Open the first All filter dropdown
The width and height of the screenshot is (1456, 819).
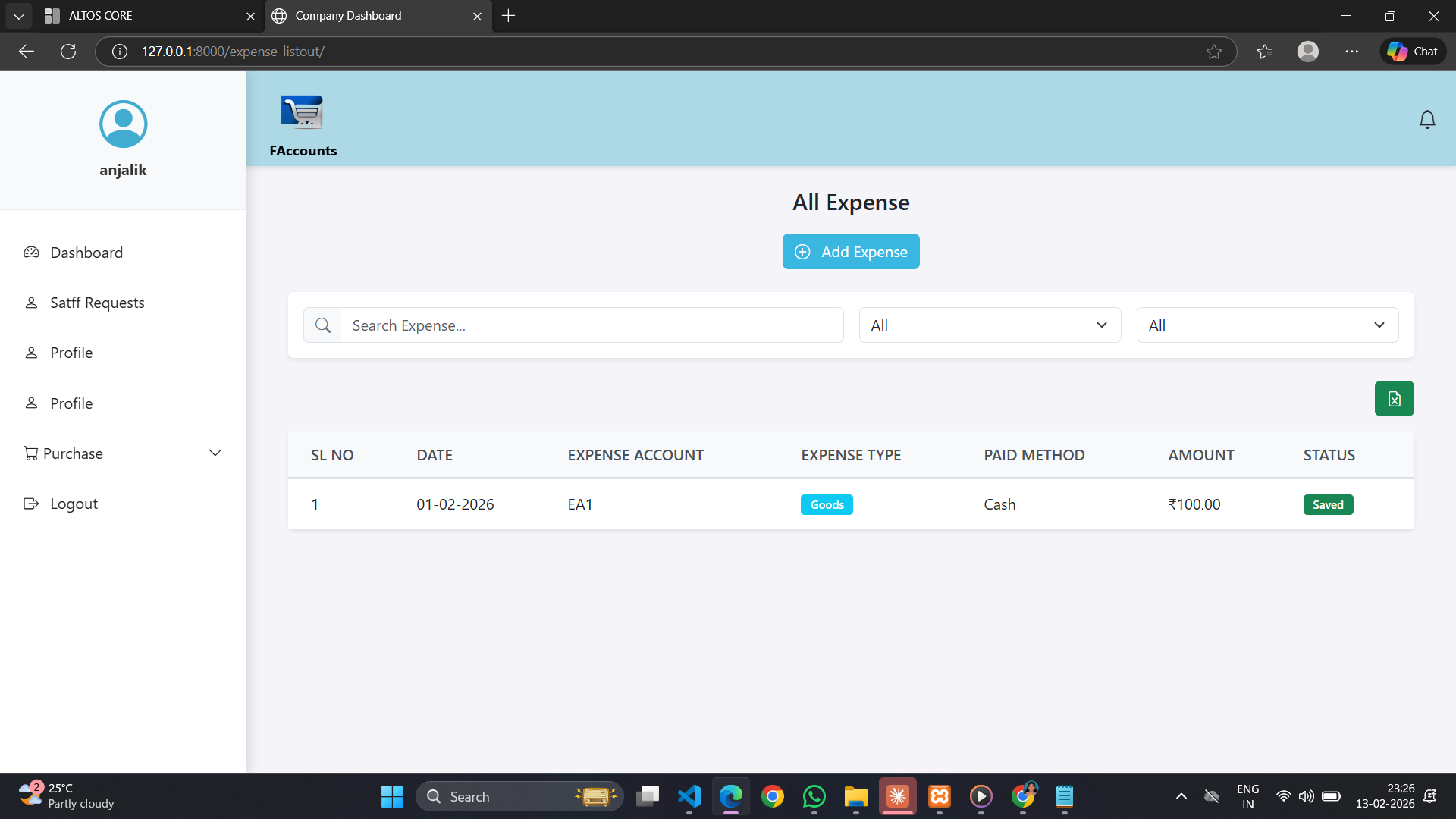pos(989,325)
